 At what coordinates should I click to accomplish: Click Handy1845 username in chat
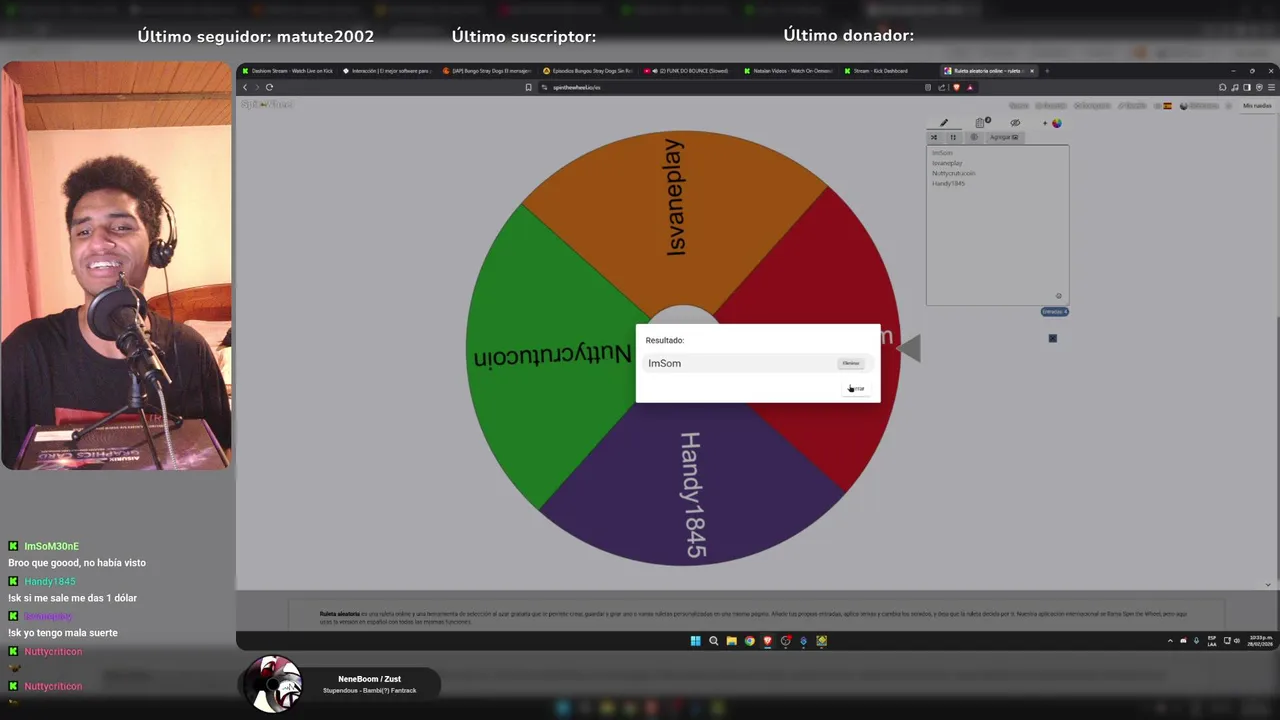tap(50, 581)
